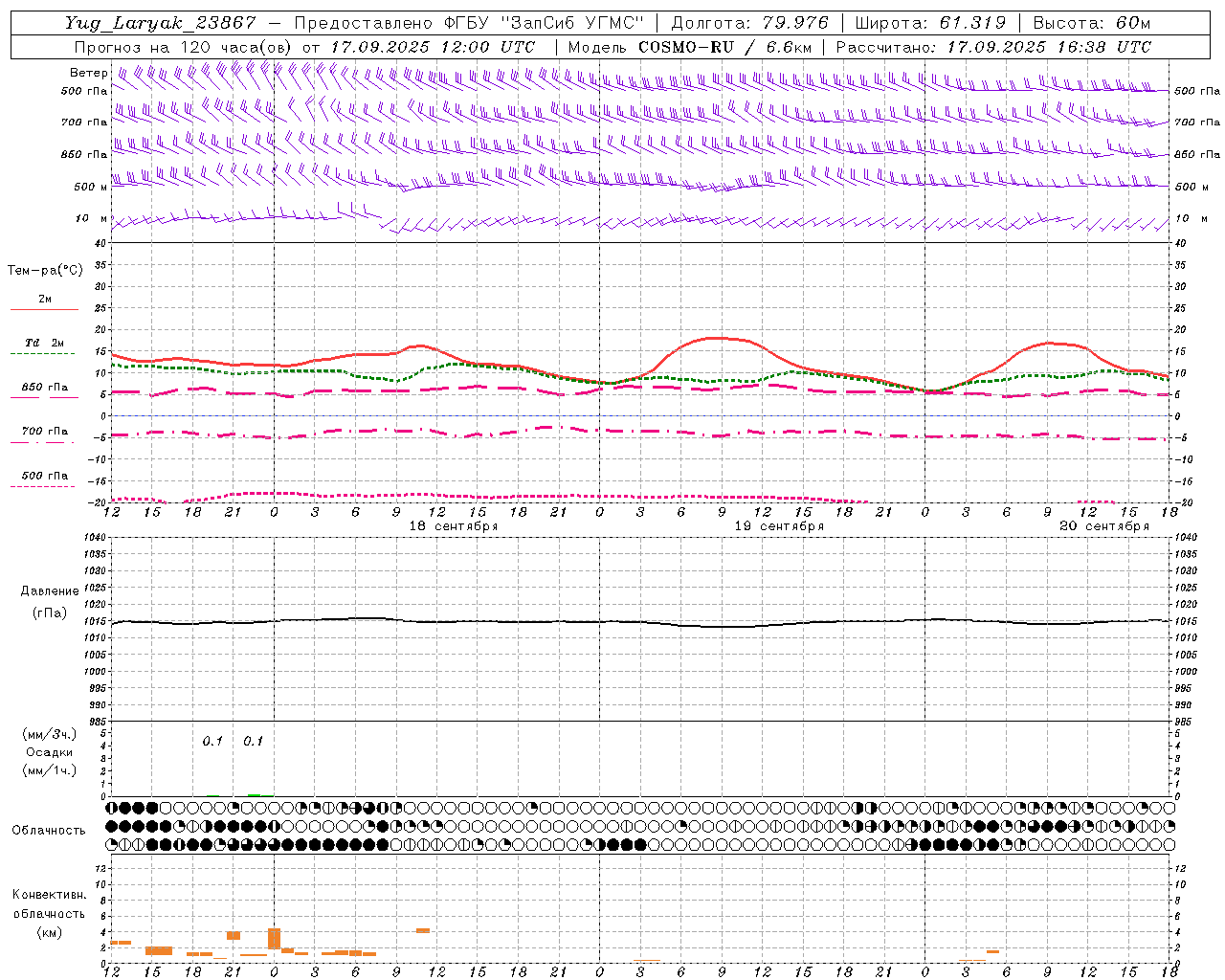Click the '18 сентября' date label
Viewport: 1225px width, 980px height.
click(454, 526)
